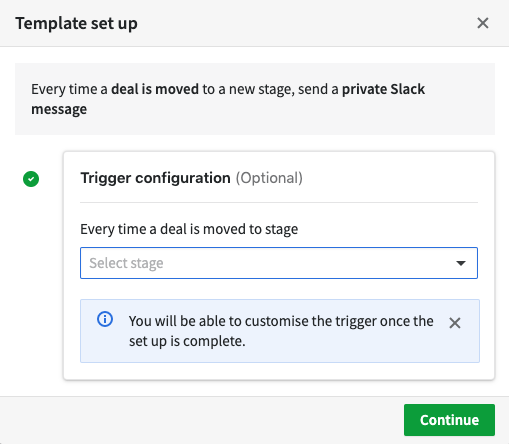Click the (Optional) label
The height and width of the screenshot is (444, 509).
point(269,178)
